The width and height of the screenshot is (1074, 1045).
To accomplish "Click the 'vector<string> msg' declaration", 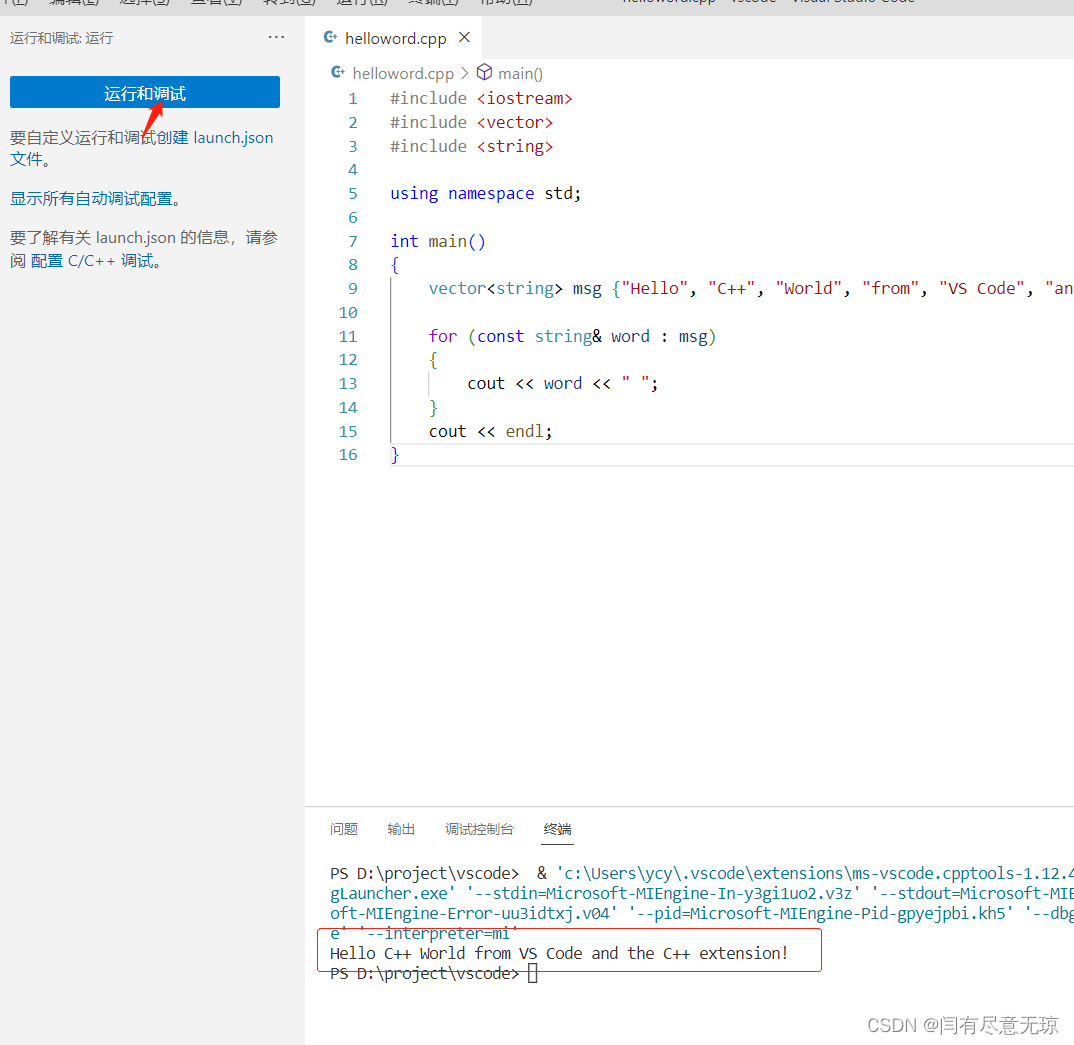I will (515, 289).
